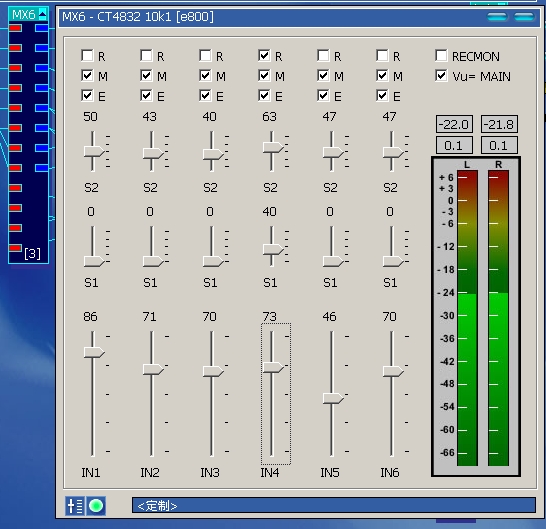Click the MX6 - CT4832 10k1 title bar
This screenshot has height=529, width=546.
272,17
